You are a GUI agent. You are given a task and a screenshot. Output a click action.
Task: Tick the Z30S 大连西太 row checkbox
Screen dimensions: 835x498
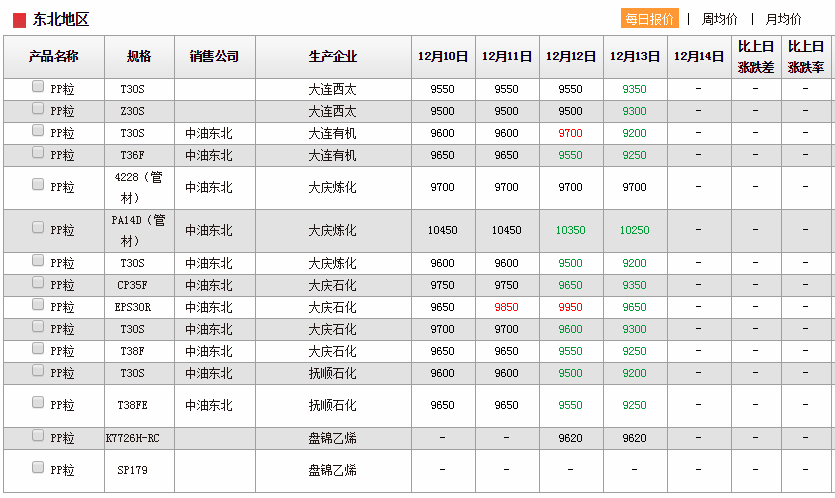38,108
